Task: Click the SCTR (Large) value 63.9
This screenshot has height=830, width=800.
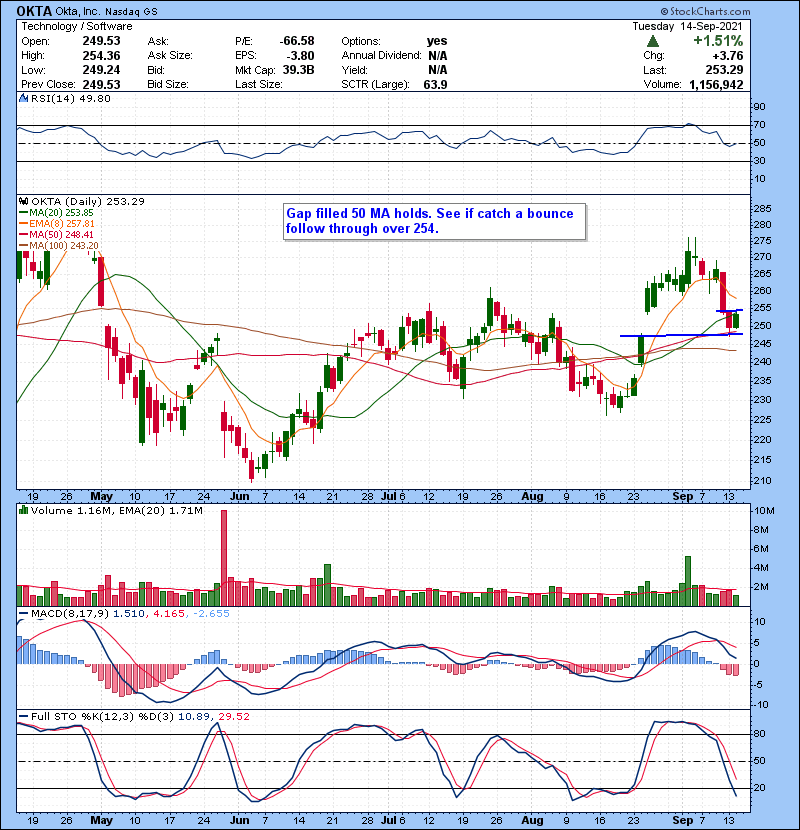Action: 435,84
